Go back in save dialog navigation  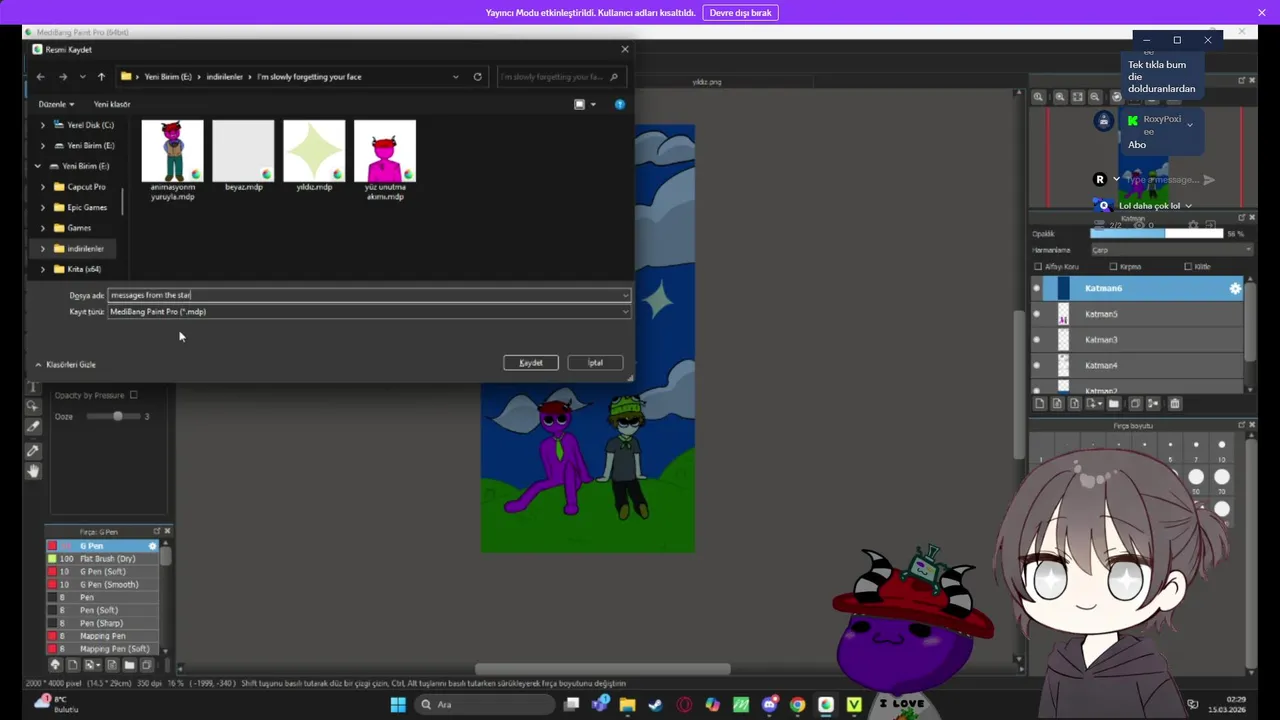40,77
